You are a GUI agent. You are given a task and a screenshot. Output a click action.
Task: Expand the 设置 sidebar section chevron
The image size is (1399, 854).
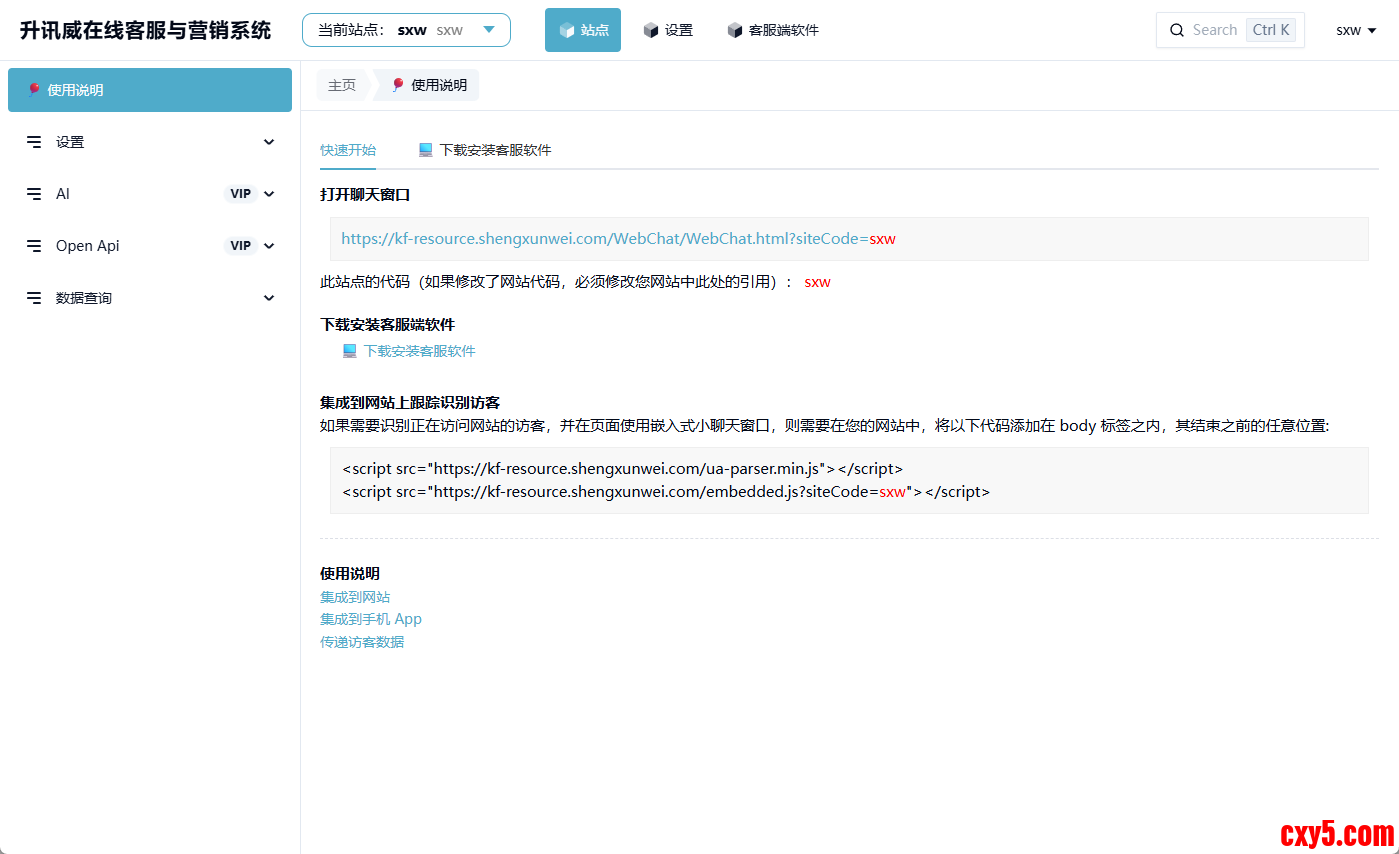269,142
